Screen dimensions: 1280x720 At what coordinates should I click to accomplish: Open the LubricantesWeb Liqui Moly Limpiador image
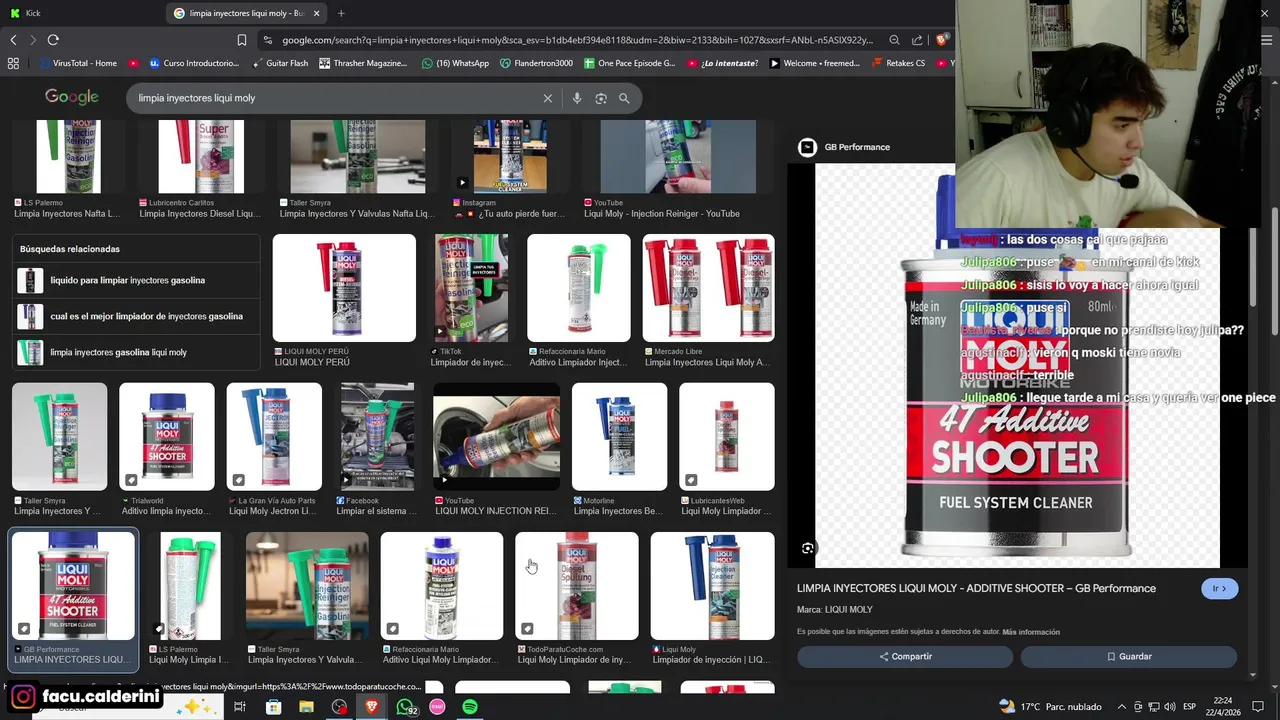click(727, 436)
